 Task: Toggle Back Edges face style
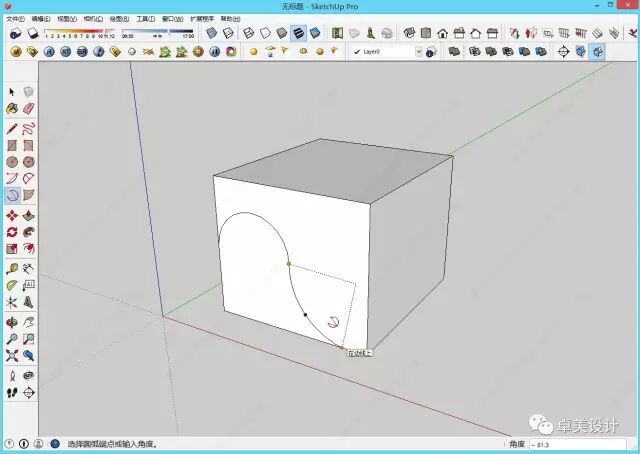coord(228,33)
